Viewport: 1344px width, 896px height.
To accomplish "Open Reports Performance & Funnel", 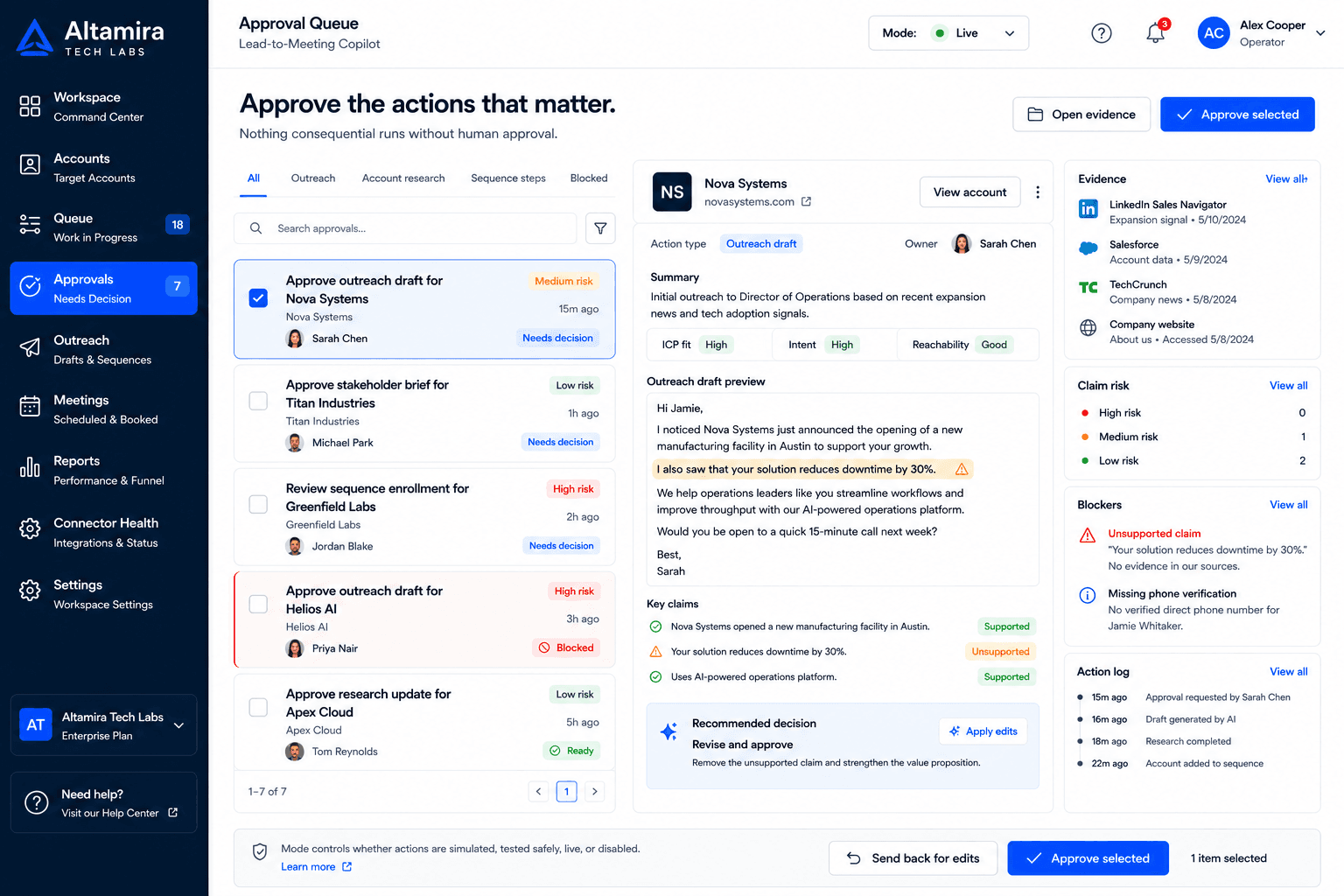I will coord(104,470).
